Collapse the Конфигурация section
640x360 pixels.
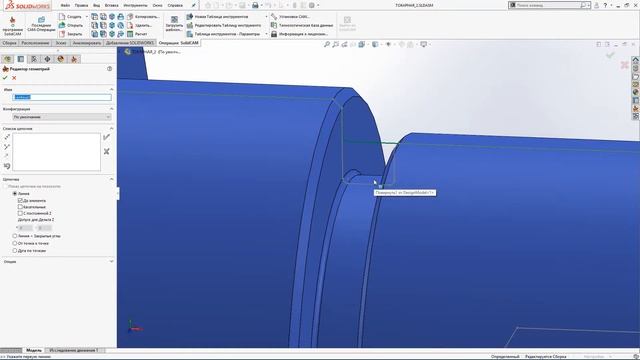tap(111, 109)
